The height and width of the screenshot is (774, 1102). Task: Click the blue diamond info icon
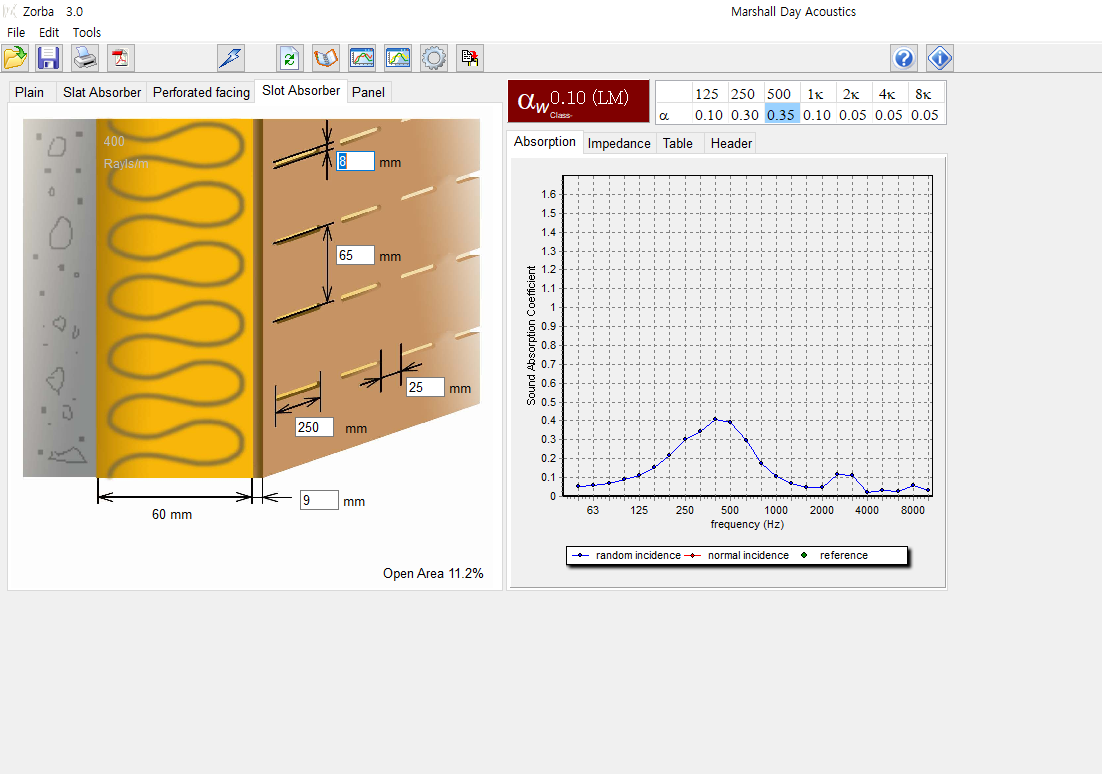[940, 58]
